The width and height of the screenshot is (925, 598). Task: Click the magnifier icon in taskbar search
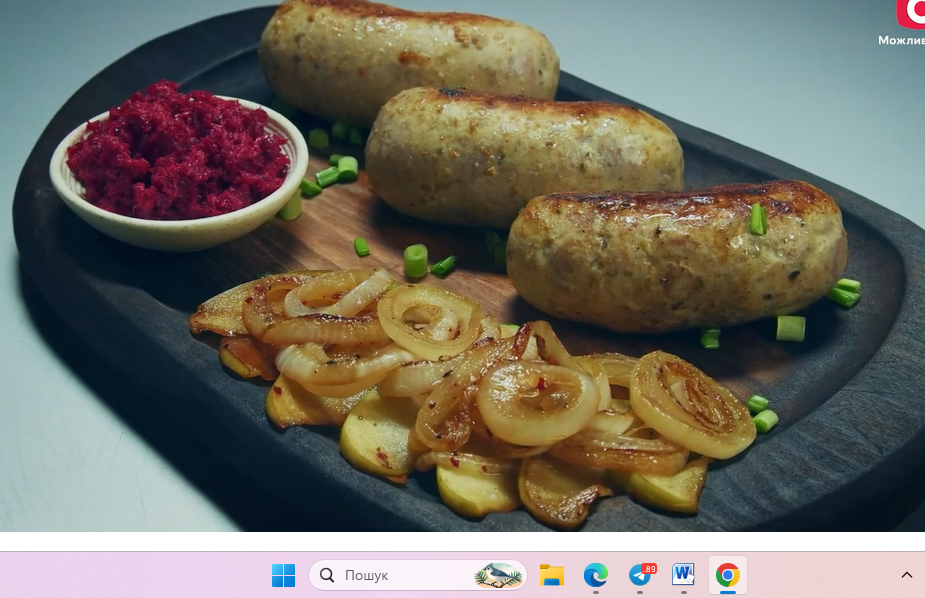pyautogui.click(x=327, y=575)
